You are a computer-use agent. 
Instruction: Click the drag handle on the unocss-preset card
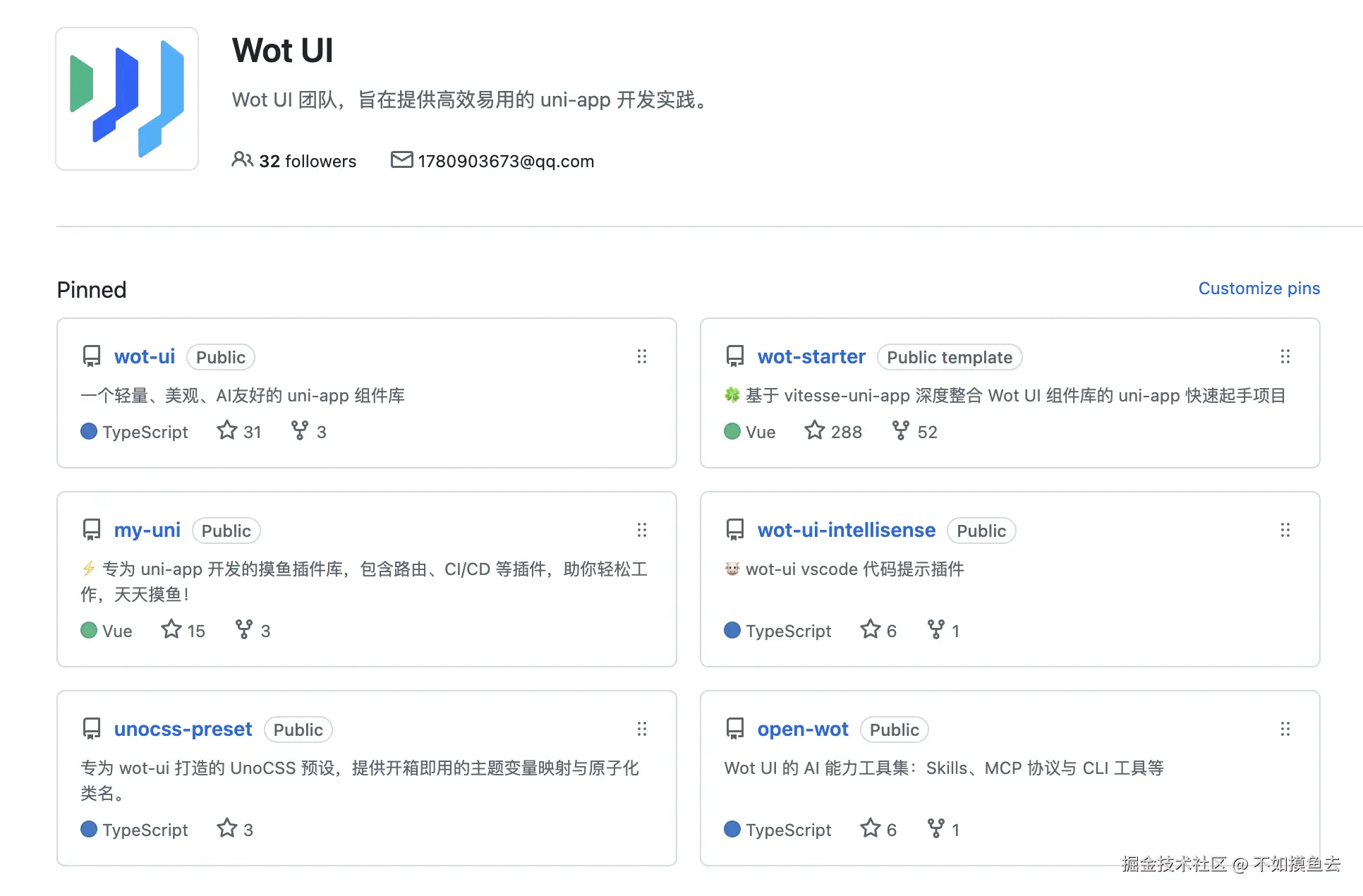tap(641, 729)
